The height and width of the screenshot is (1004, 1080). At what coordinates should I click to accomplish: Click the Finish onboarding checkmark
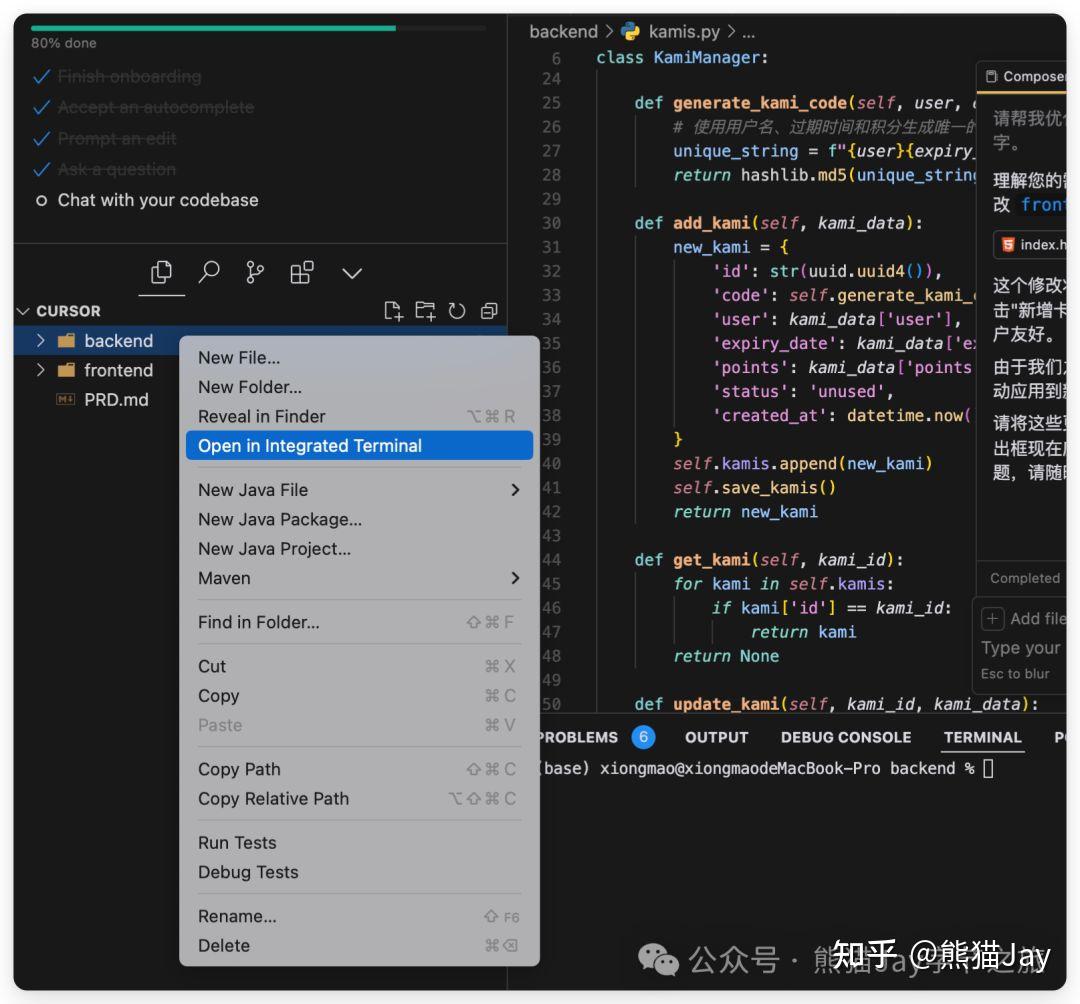tap(42, 77)
